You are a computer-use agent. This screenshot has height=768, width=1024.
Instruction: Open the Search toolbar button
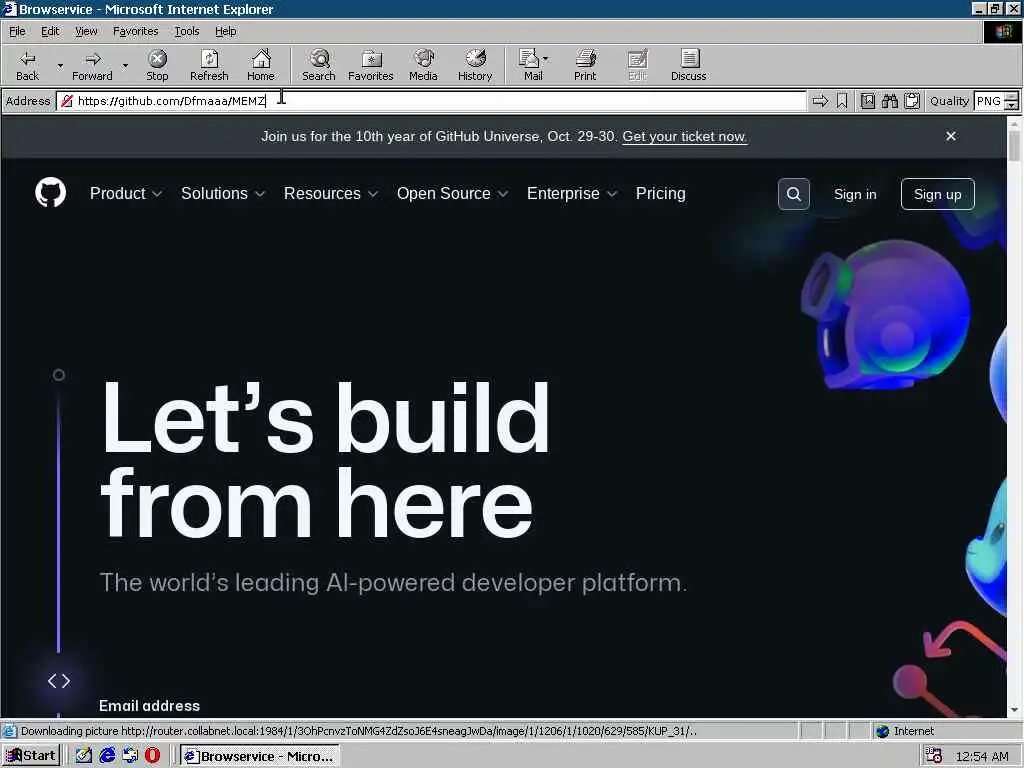point(319,65)
